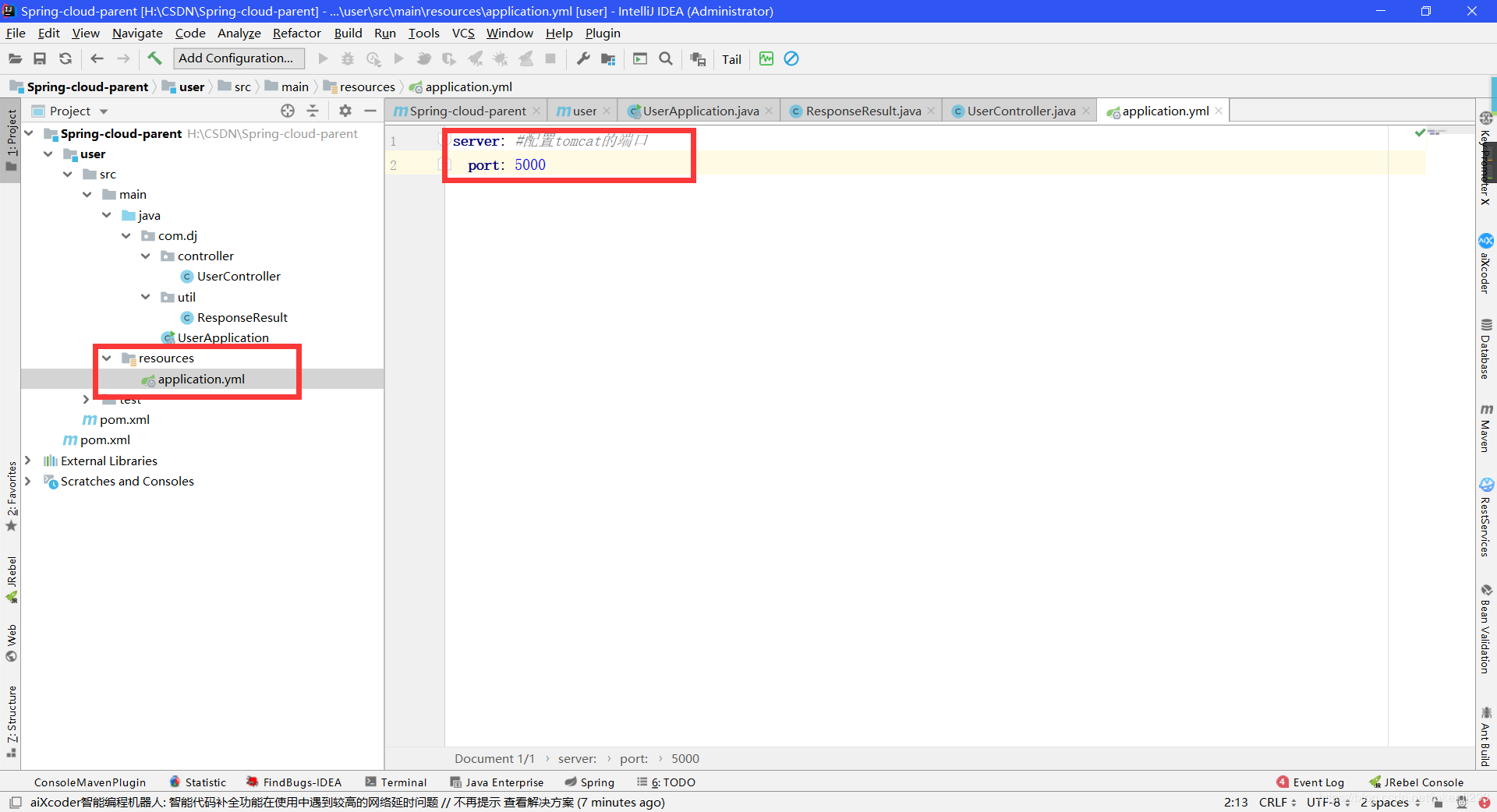
Task: Collapse the src folder
Action: [x=68, y=174]
